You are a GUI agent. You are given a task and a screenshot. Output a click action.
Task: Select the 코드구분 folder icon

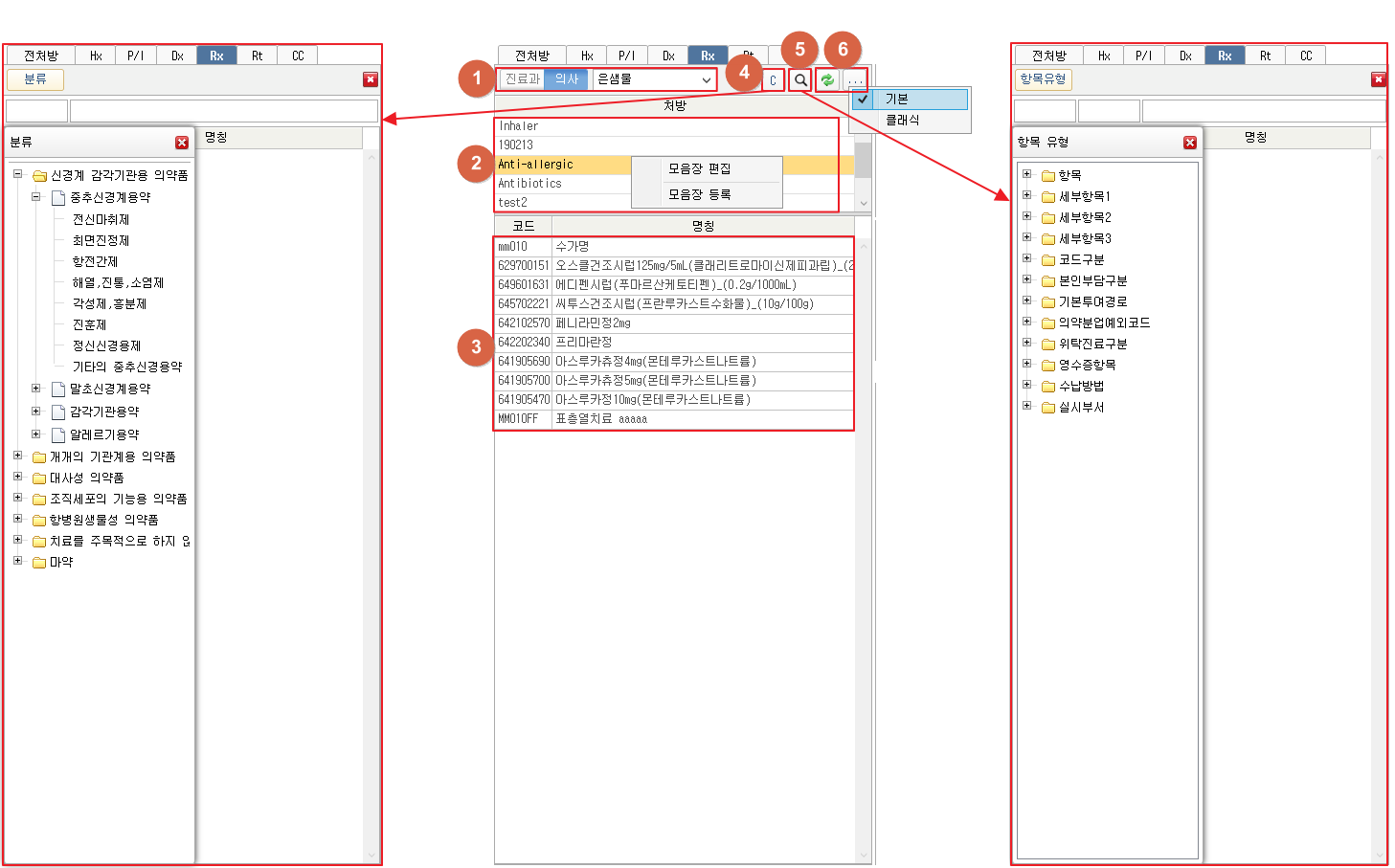(x=1048, y=260)
